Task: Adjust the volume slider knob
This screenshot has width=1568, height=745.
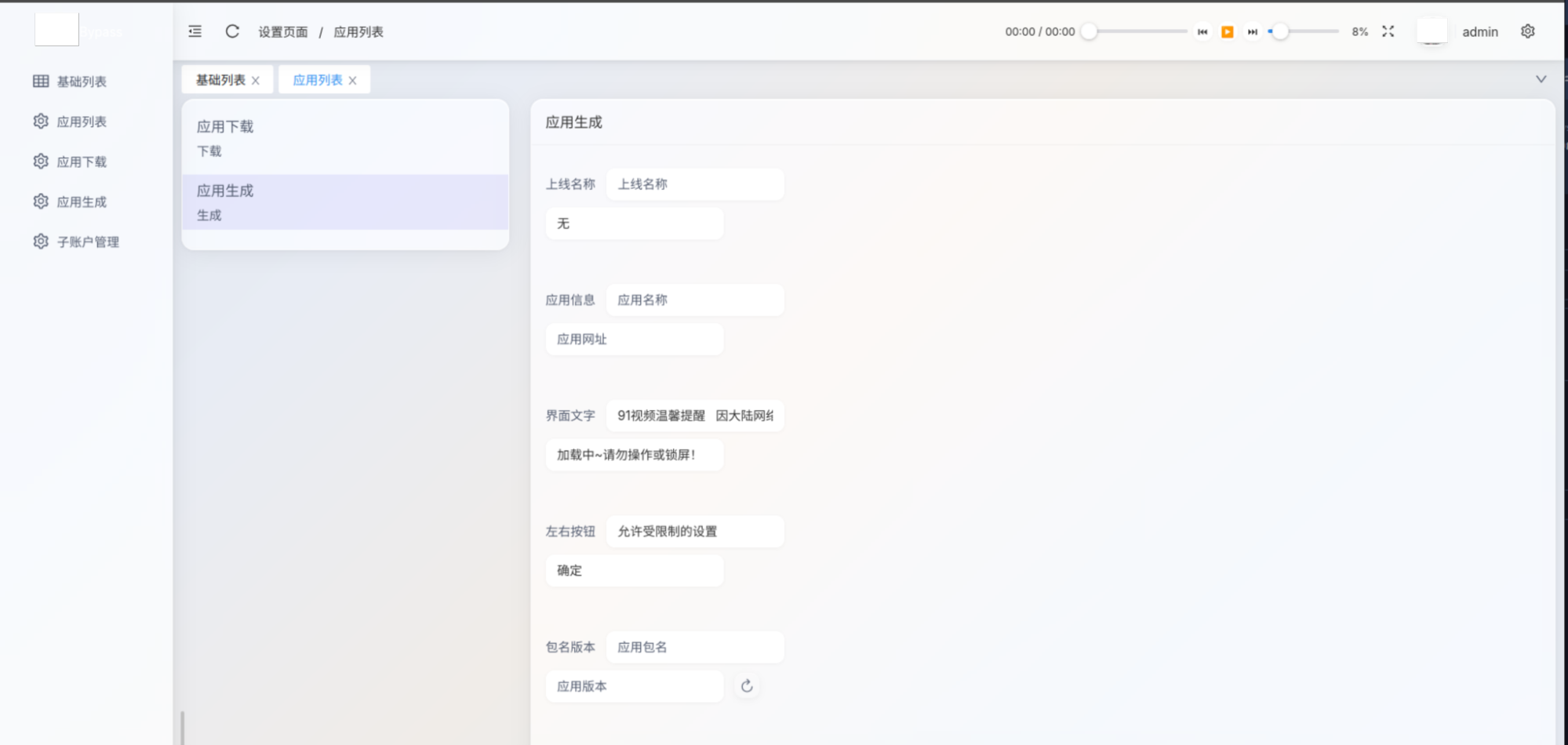Action: [x=1280, y=31]
